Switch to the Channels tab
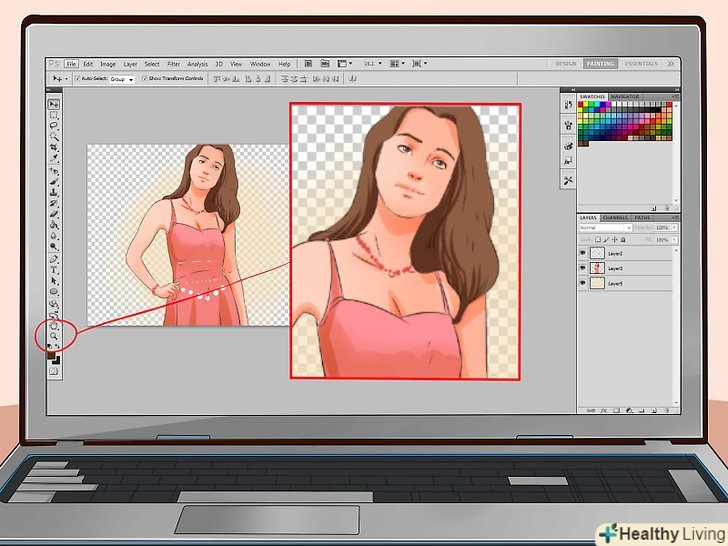This screenshot has width=728, height=546. click(x=616, y=217)
